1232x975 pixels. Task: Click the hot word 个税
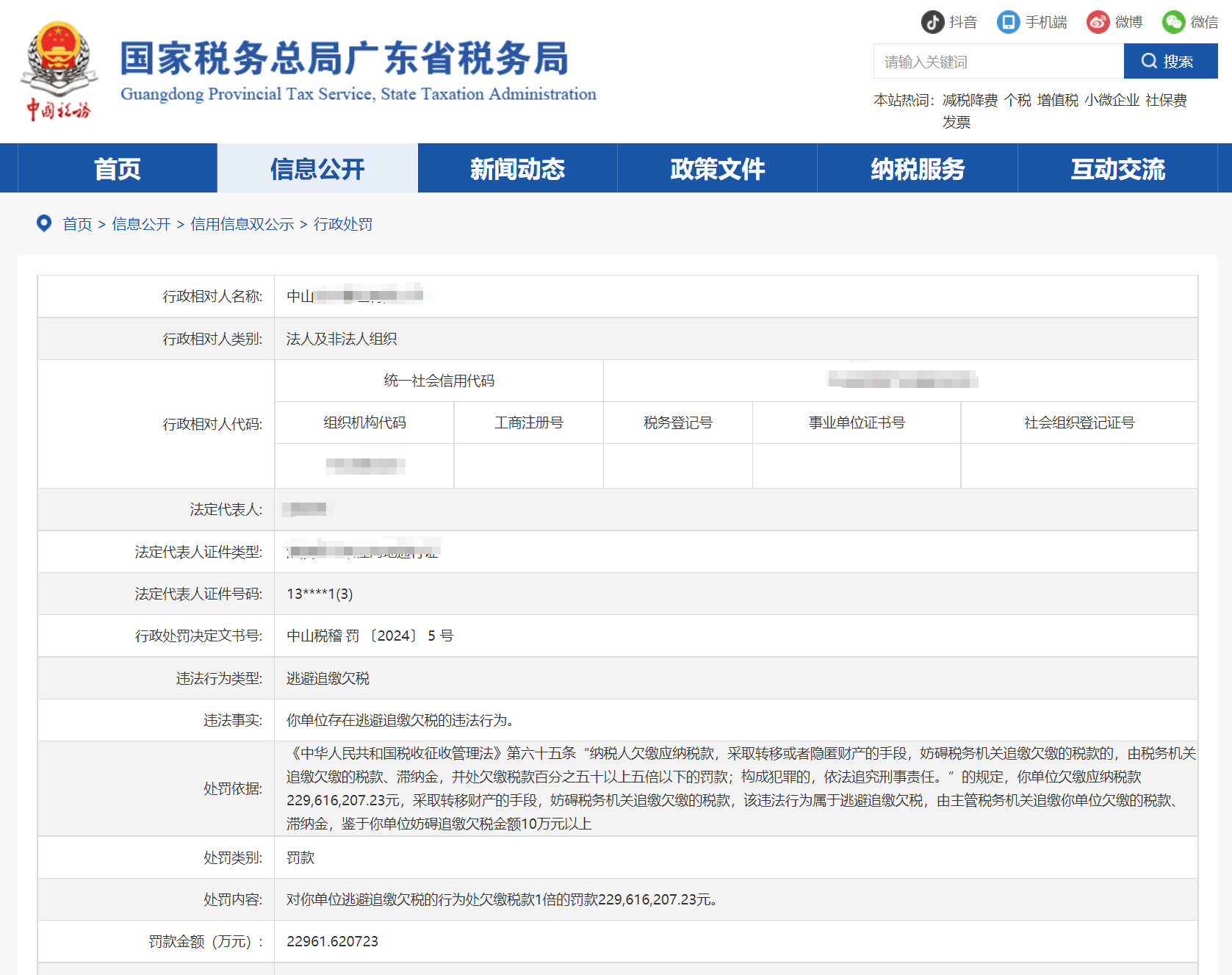[x=1017, y=100]
